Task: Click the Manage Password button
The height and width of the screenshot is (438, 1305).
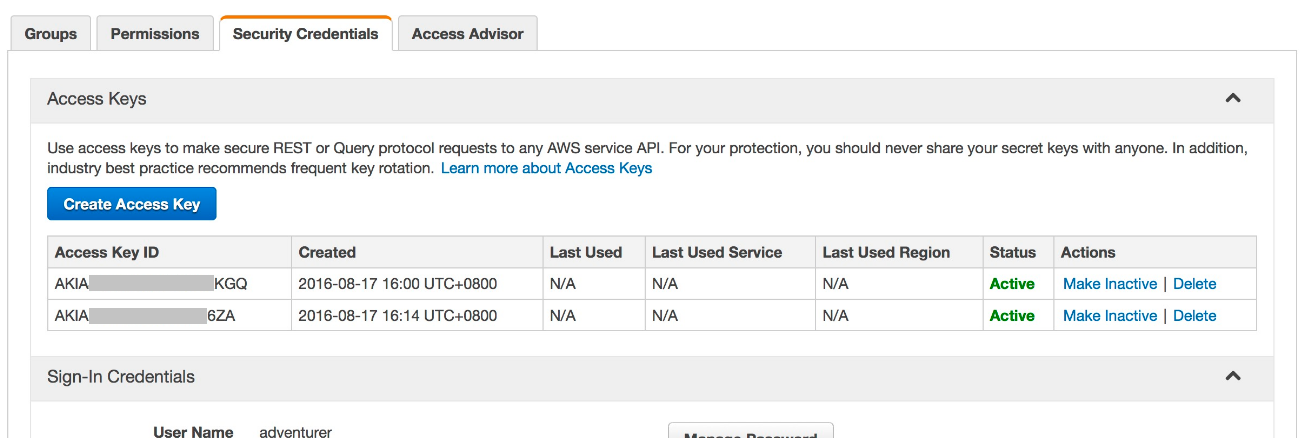Action: click(750, 432)
